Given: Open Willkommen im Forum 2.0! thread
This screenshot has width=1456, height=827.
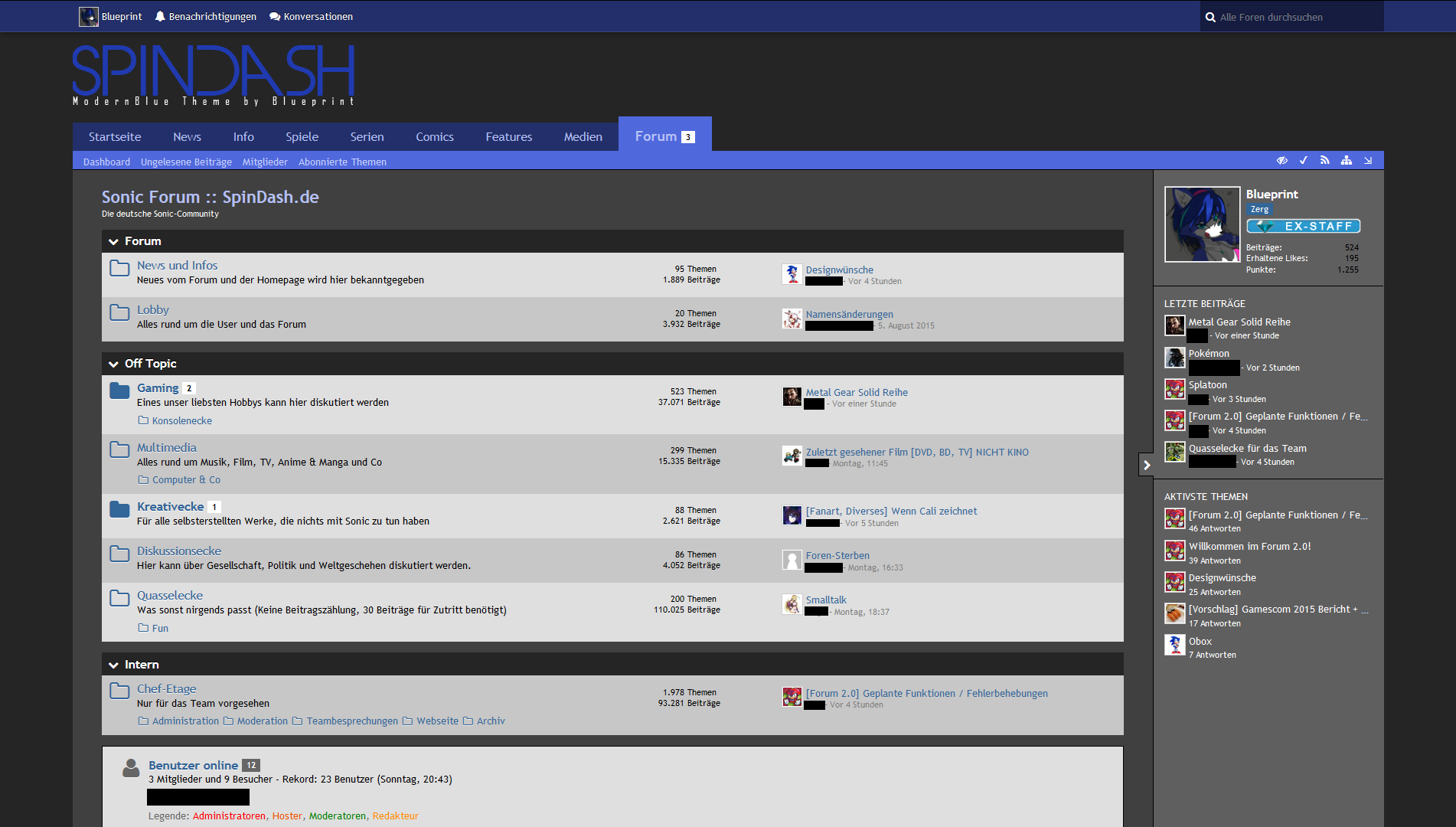Looking at the screenshot, I should pos(1249,546).
